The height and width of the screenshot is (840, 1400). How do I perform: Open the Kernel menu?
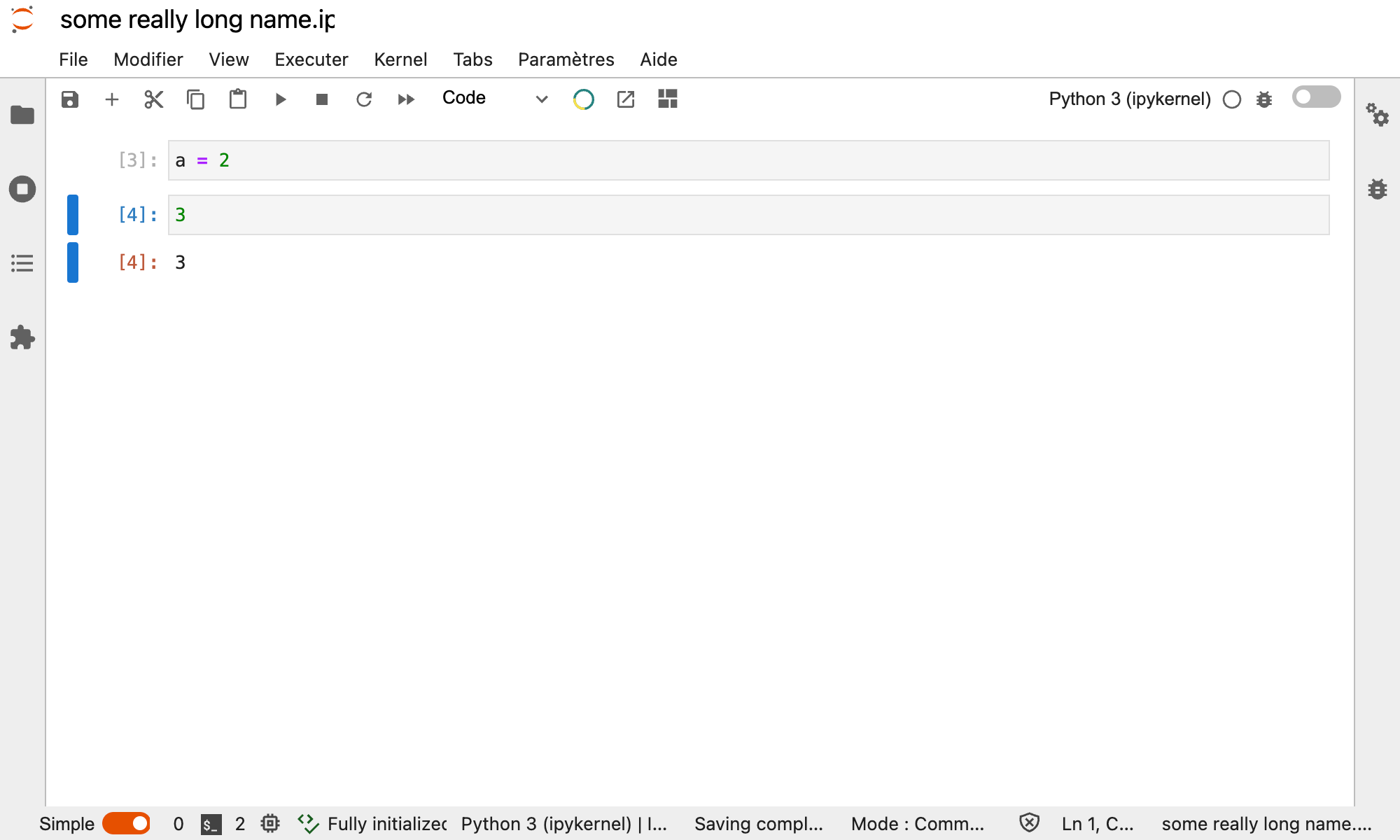coord(400,59)
